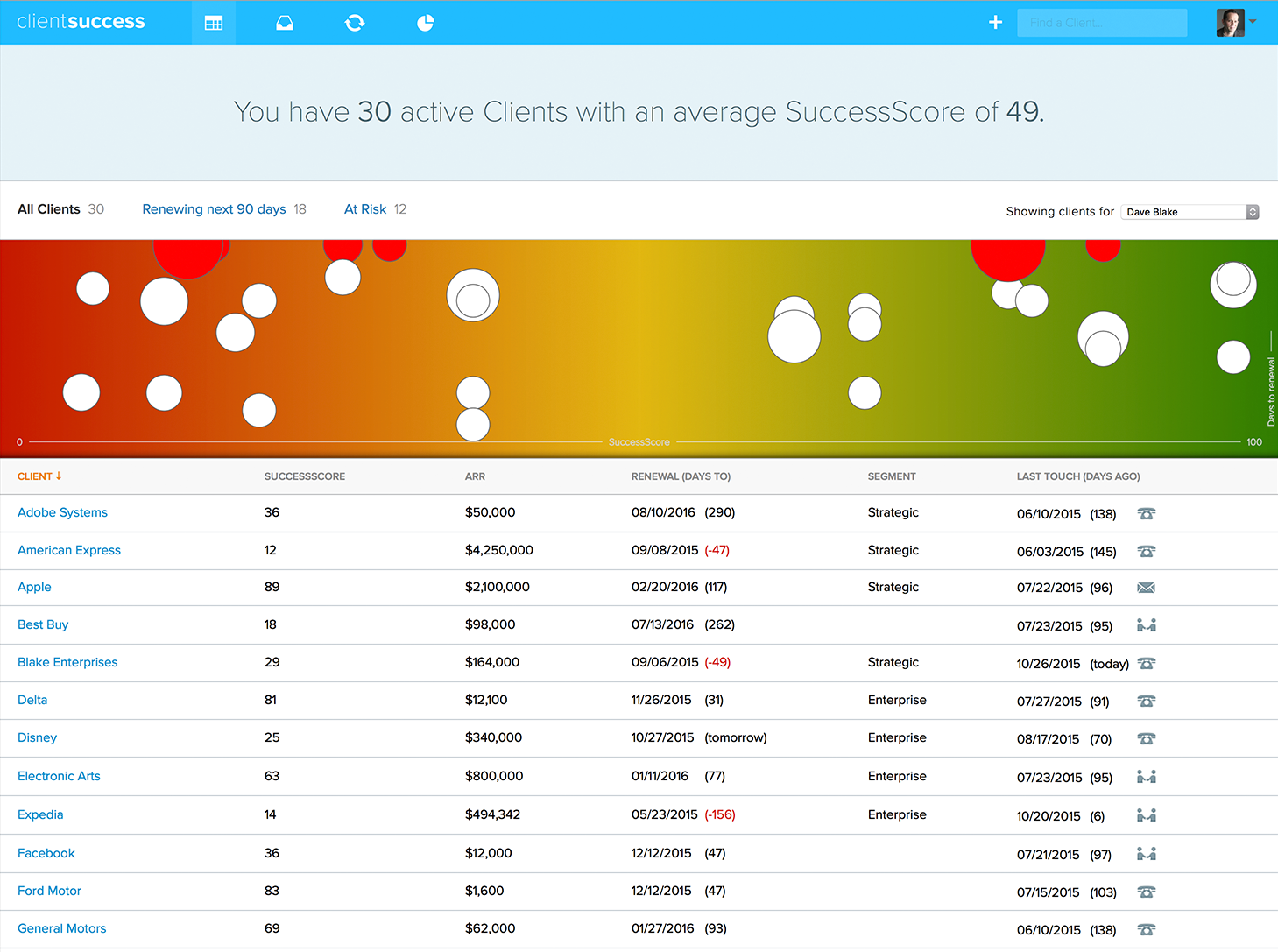Open the client list table icon

(x=214, y=23)
